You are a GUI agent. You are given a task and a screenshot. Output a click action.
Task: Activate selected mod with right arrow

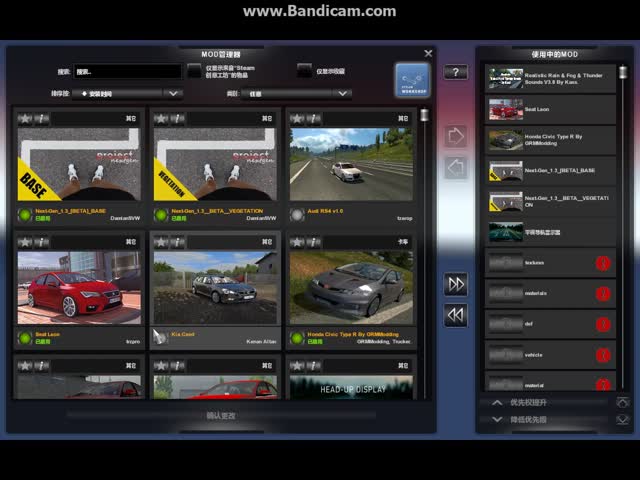pos(456,136)
